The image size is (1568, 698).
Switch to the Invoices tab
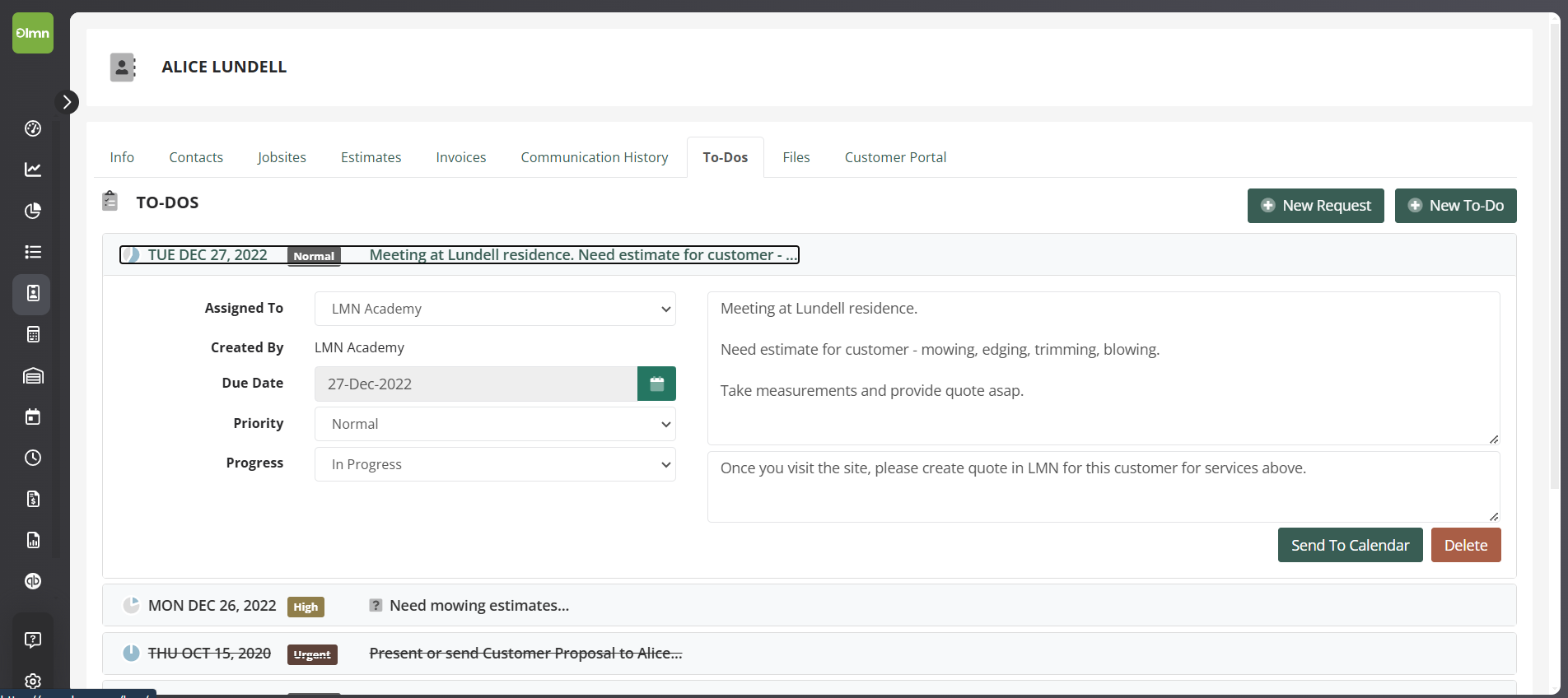461,157
